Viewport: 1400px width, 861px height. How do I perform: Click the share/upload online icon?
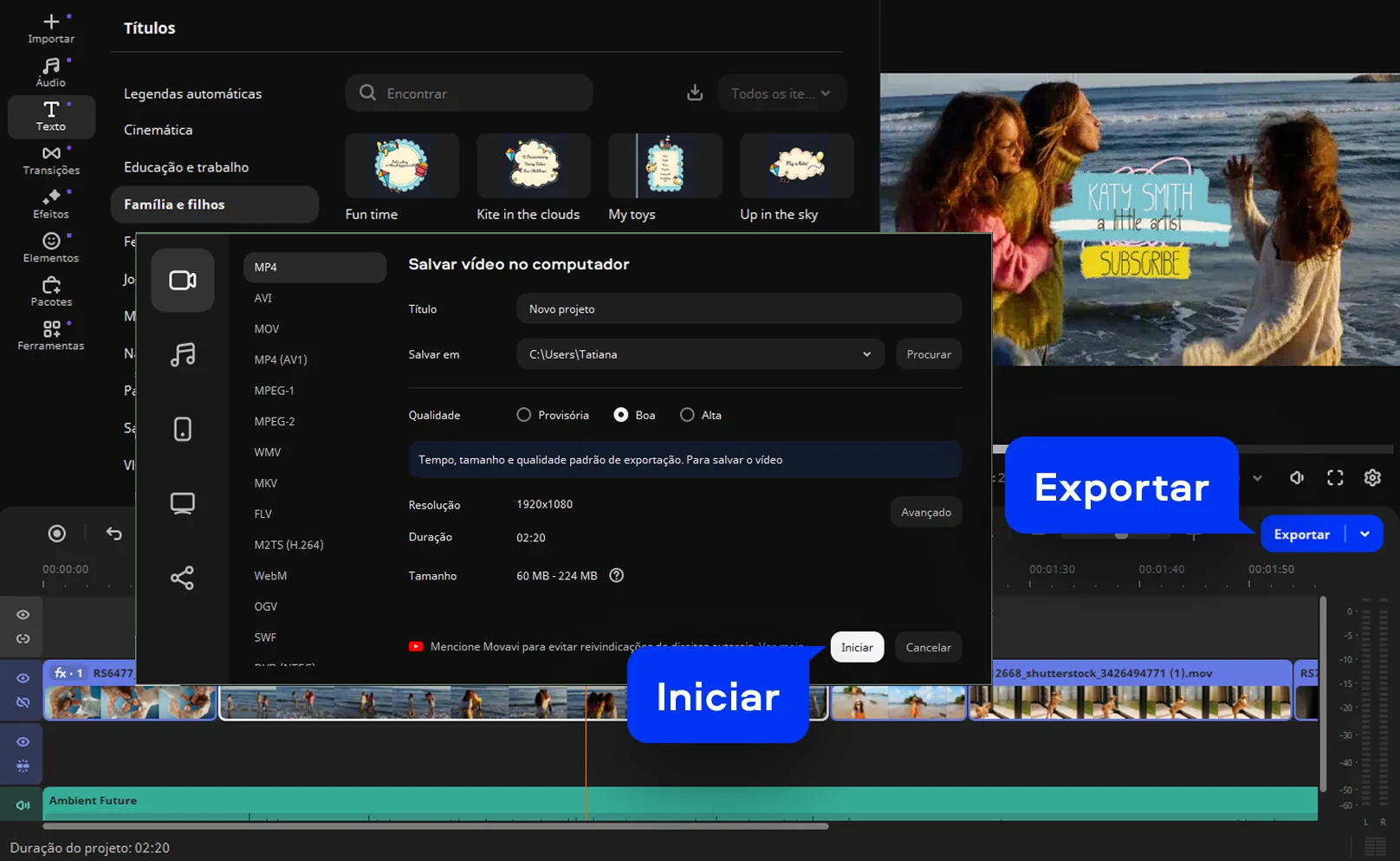click(182, 578)
